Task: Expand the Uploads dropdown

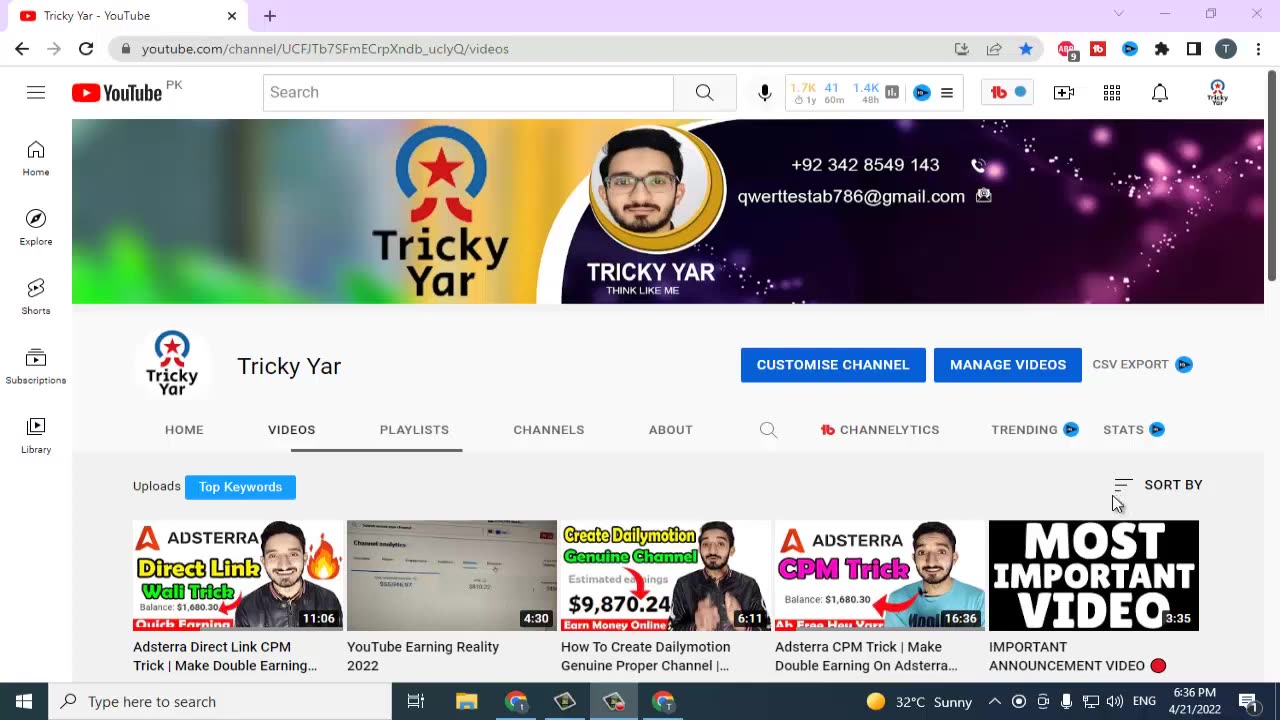Action: tap(156, 487)
